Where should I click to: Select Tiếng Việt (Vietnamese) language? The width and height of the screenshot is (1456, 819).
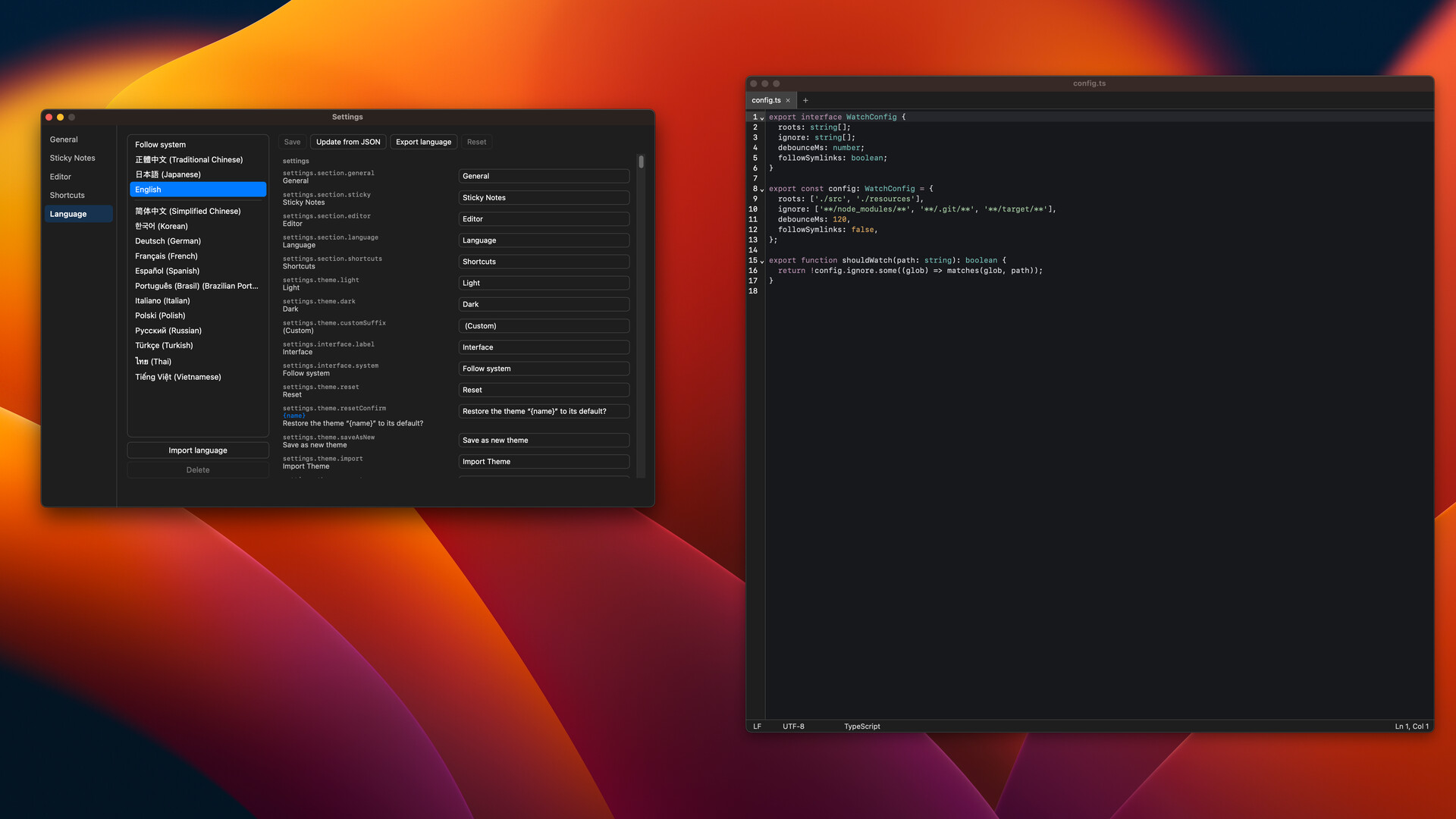click(198, 377)
